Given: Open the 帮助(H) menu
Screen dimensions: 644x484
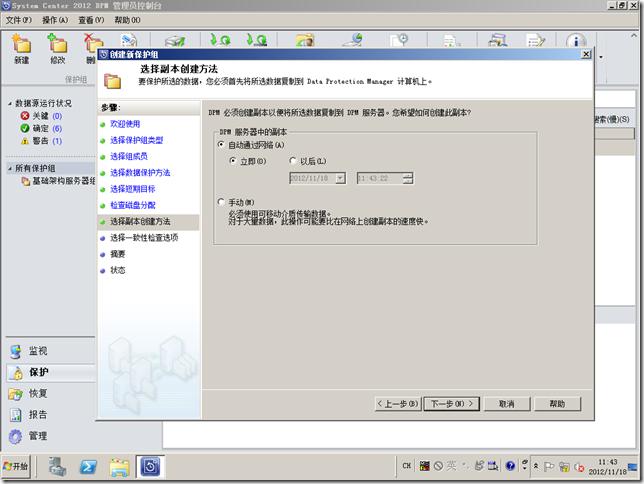Looking at the screenshot, I should pos(127,20).
